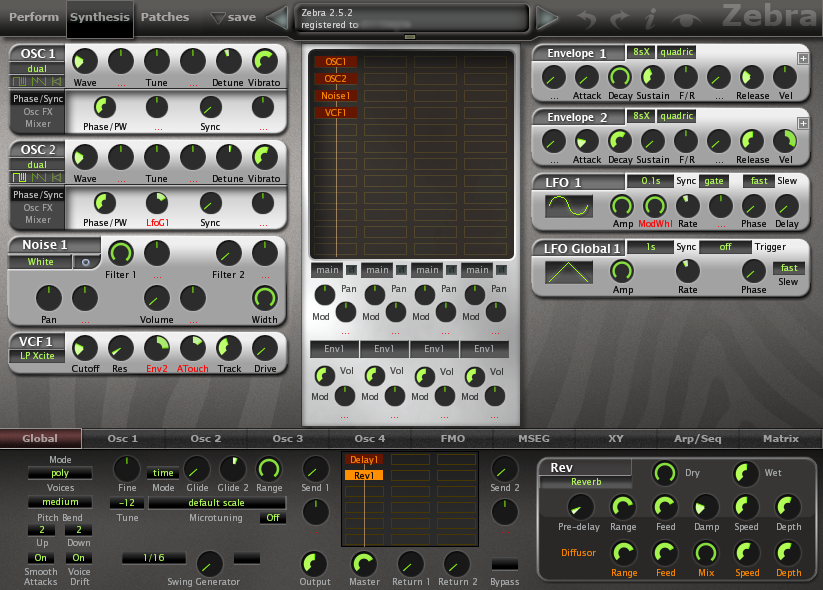Expand Envelope 2 with the plus icon
The height and width of the screenshot is (590, 823).
tap(803, 123)
